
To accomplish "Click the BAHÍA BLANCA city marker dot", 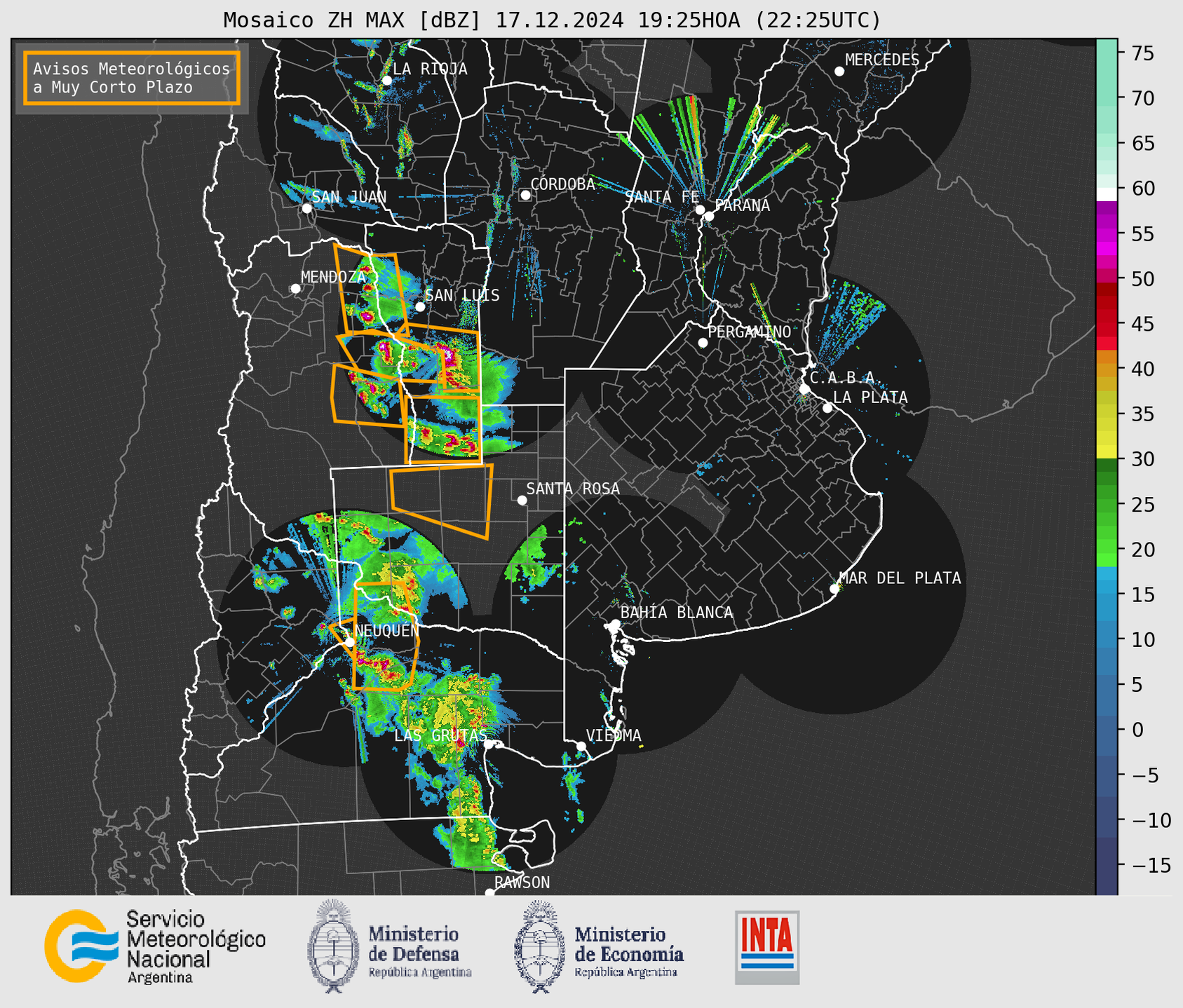I will click(615, 624).
